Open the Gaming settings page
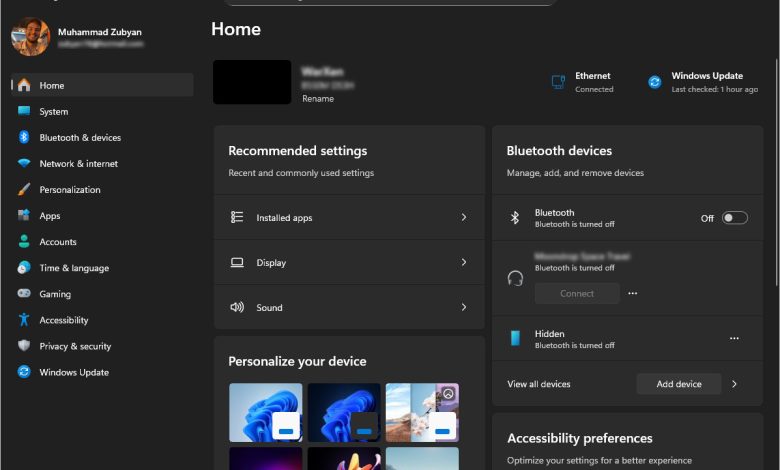The height and width of the screenshot is (470, 780). [102, 294]
